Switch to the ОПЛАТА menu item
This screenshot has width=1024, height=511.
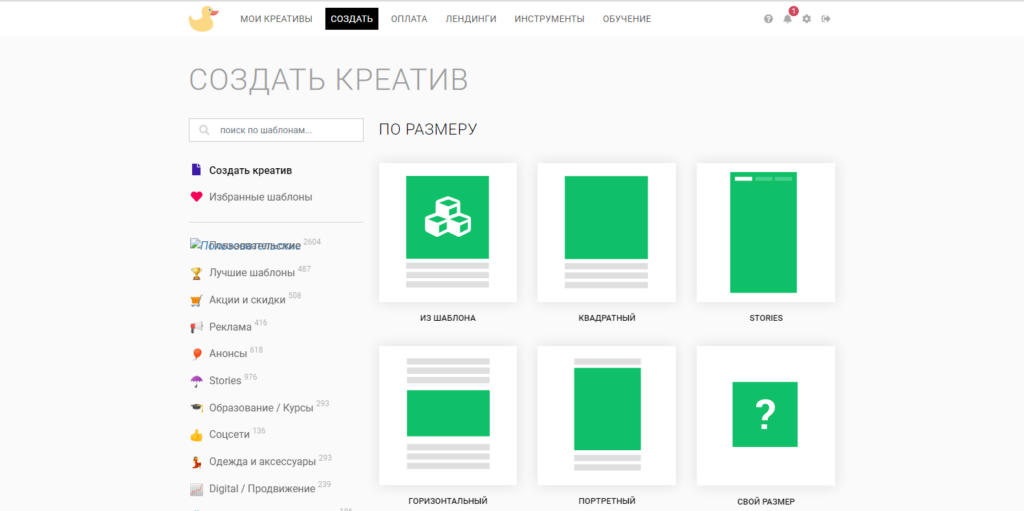[x=409, y=19]
